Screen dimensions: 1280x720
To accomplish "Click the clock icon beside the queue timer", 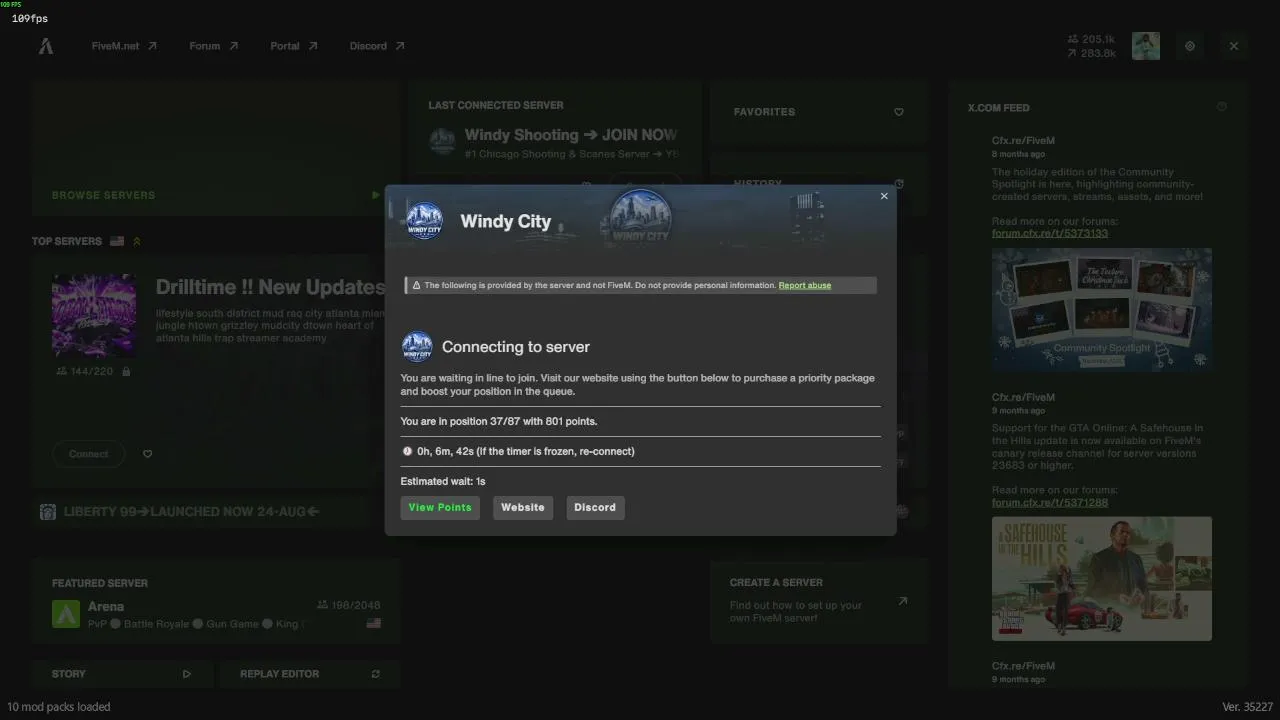I will point(407,452).
